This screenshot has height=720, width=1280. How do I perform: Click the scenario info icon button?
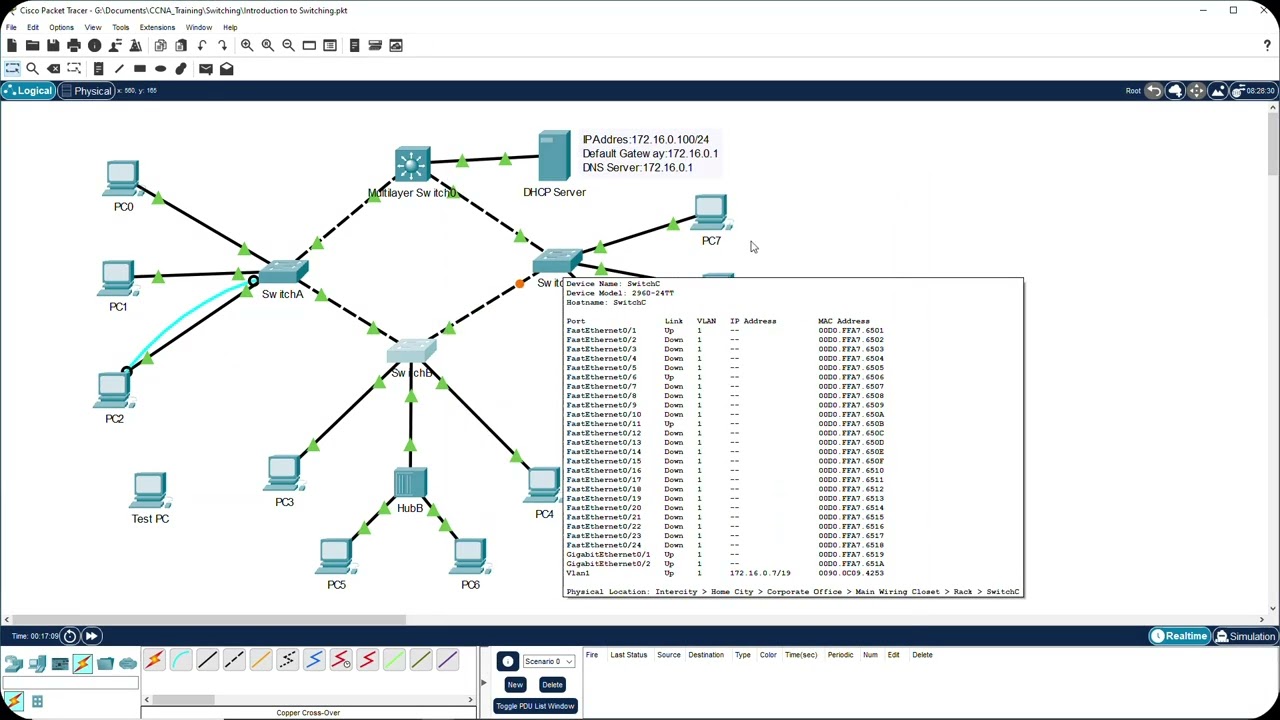tap(508, 661)
